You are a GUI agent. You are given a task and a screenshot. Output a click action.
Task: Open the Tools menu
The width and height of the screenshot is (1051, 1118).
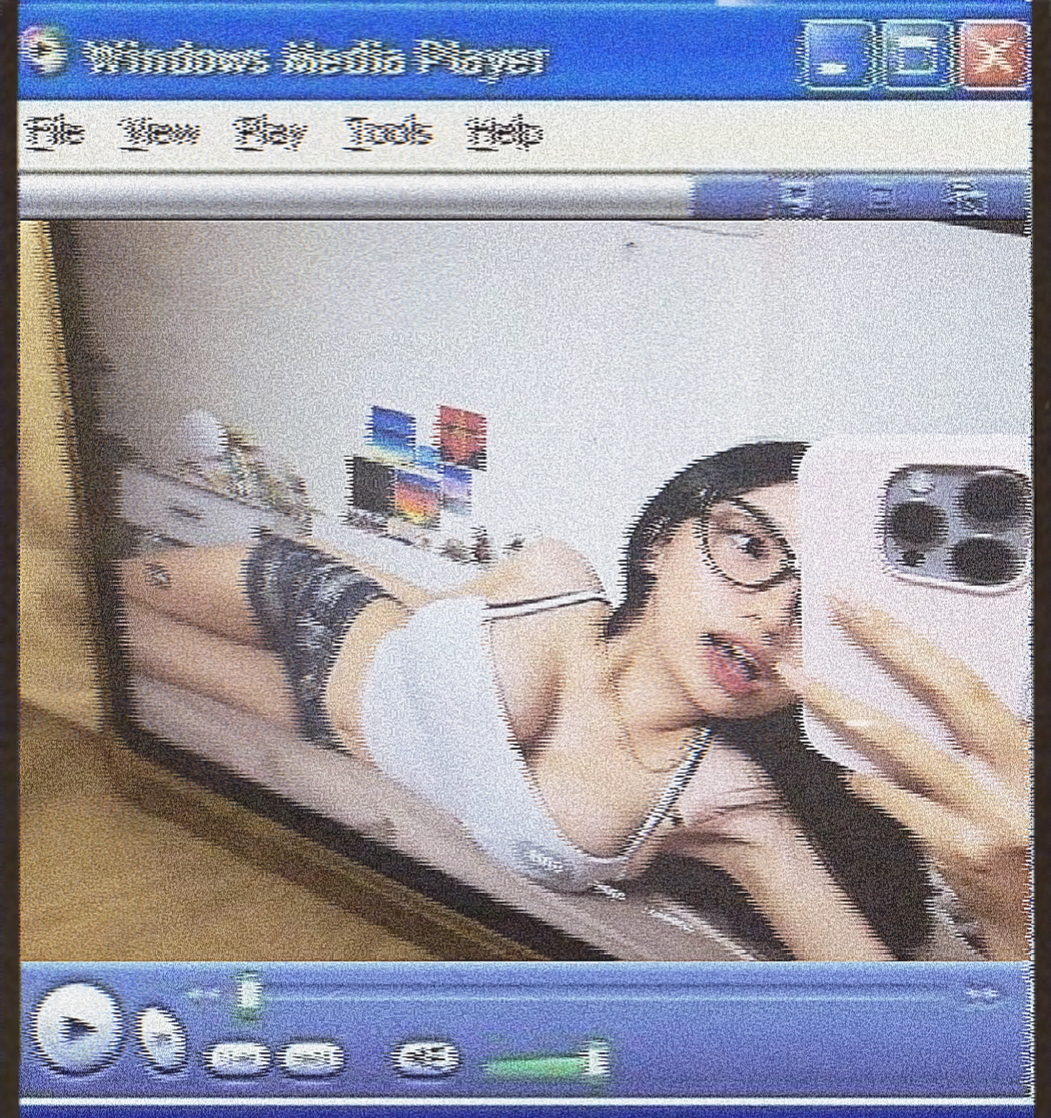tap(388, 132)
